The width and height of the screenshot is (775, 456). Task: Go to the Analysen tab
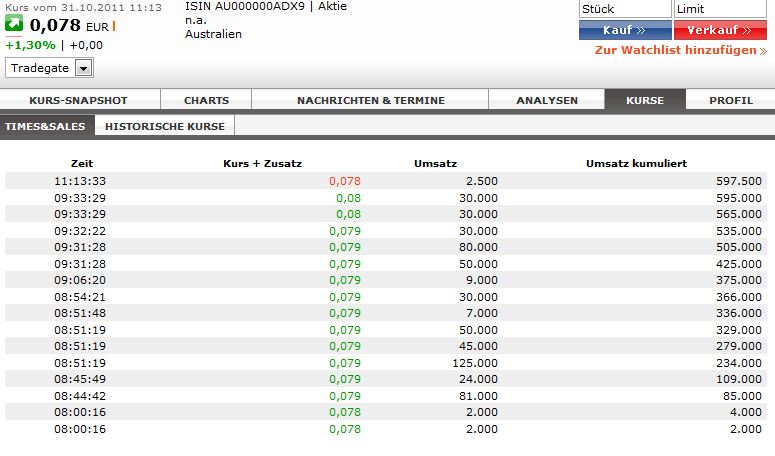[547, 100]
